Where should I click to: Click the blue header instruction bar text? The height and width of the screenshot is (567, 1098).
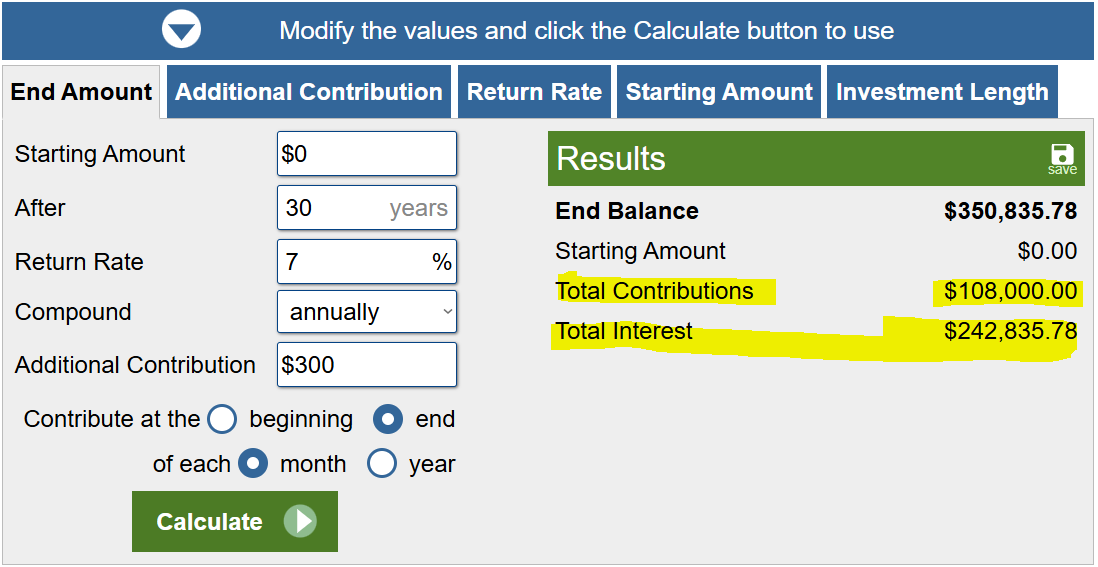point(586,30)
